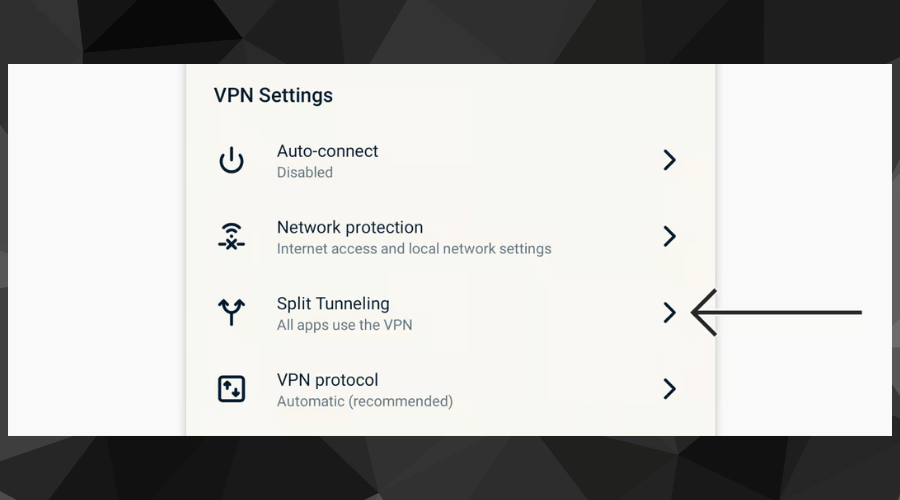900x500 pixels.
Task: Select the Auto-connect title text
Action: [327, 151]
